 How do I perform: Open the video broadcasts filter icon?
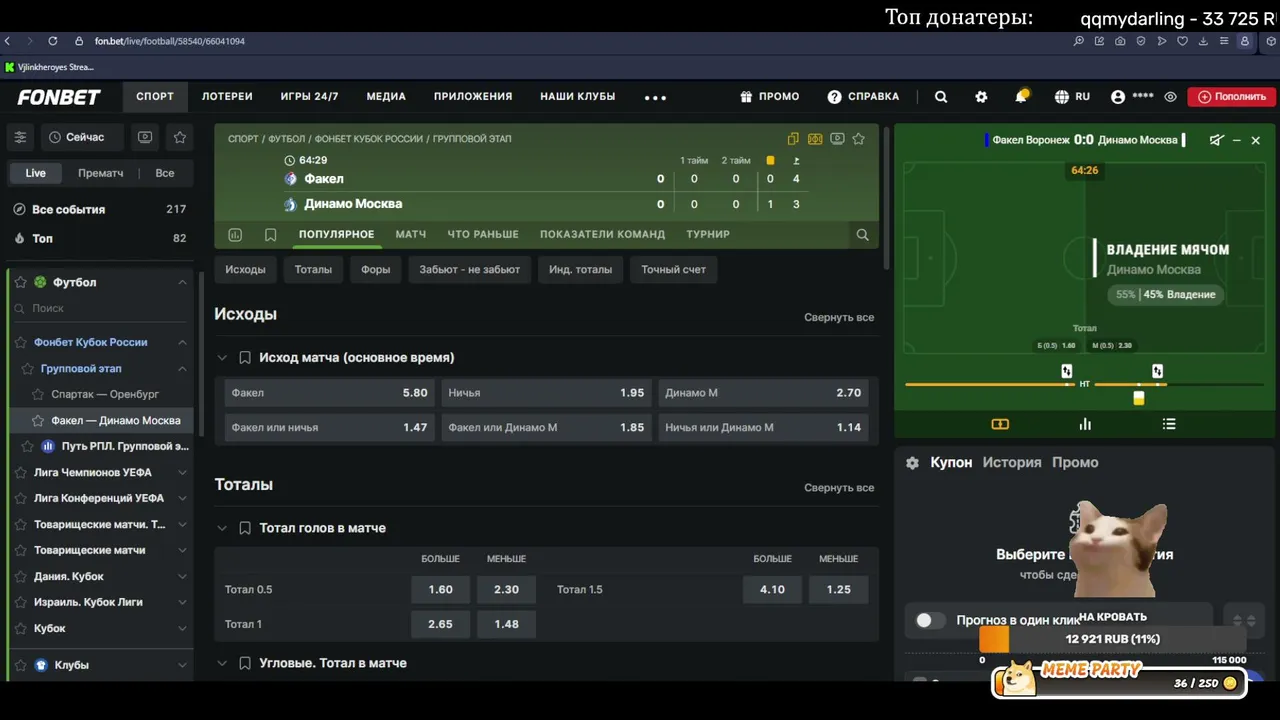coord(145,137)
